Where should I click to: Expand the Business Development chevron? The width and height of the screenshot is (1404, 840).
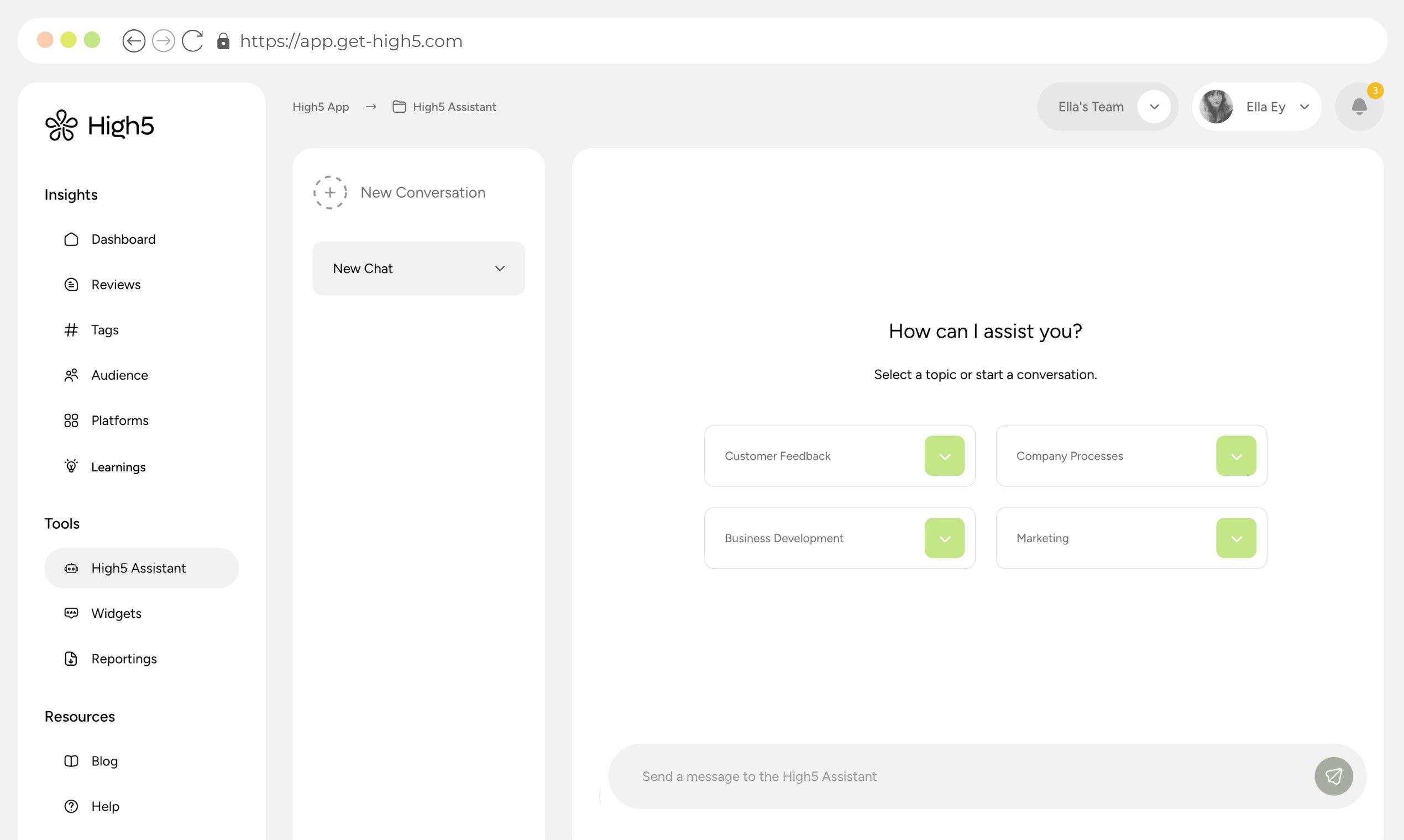(944, 538)
